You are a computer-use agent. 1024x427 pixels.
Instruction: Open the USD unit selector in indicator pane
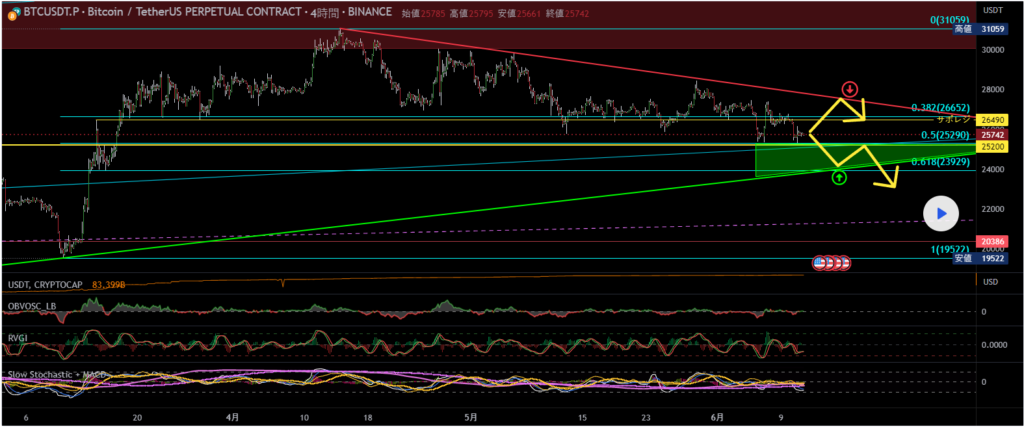tap(991, 282)
